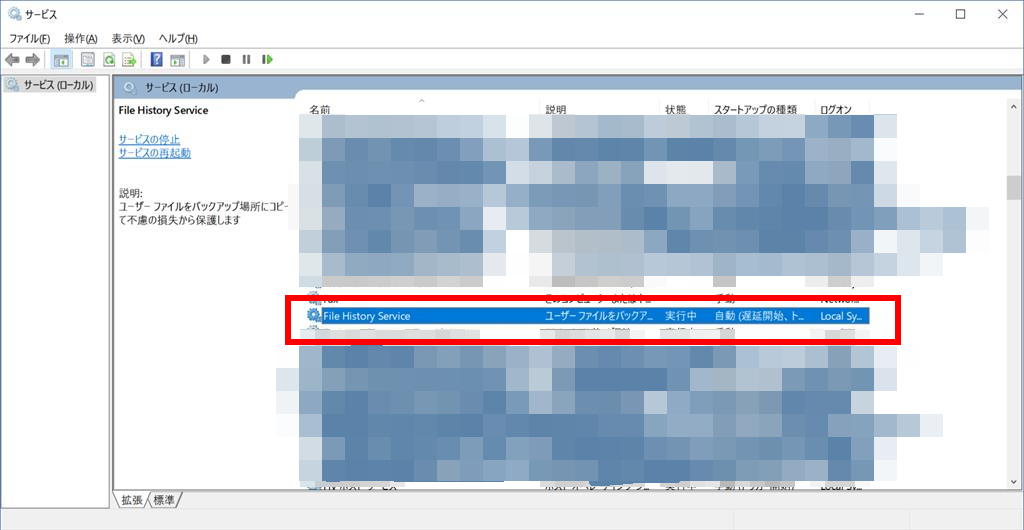Sort by the 名前 column header

tap(320, 109)
